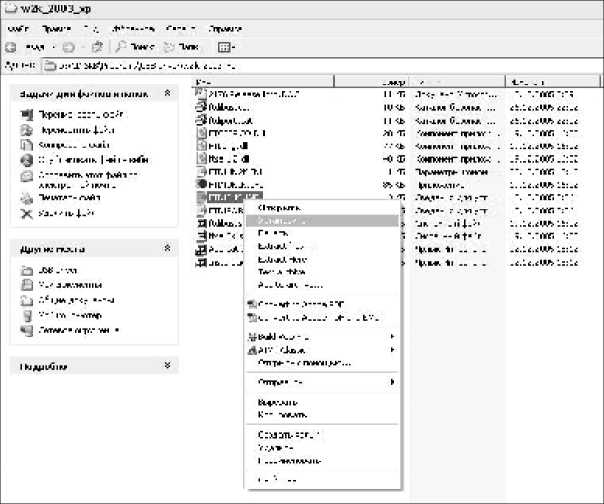Collapse the Другие места panel

click(168, 247)
